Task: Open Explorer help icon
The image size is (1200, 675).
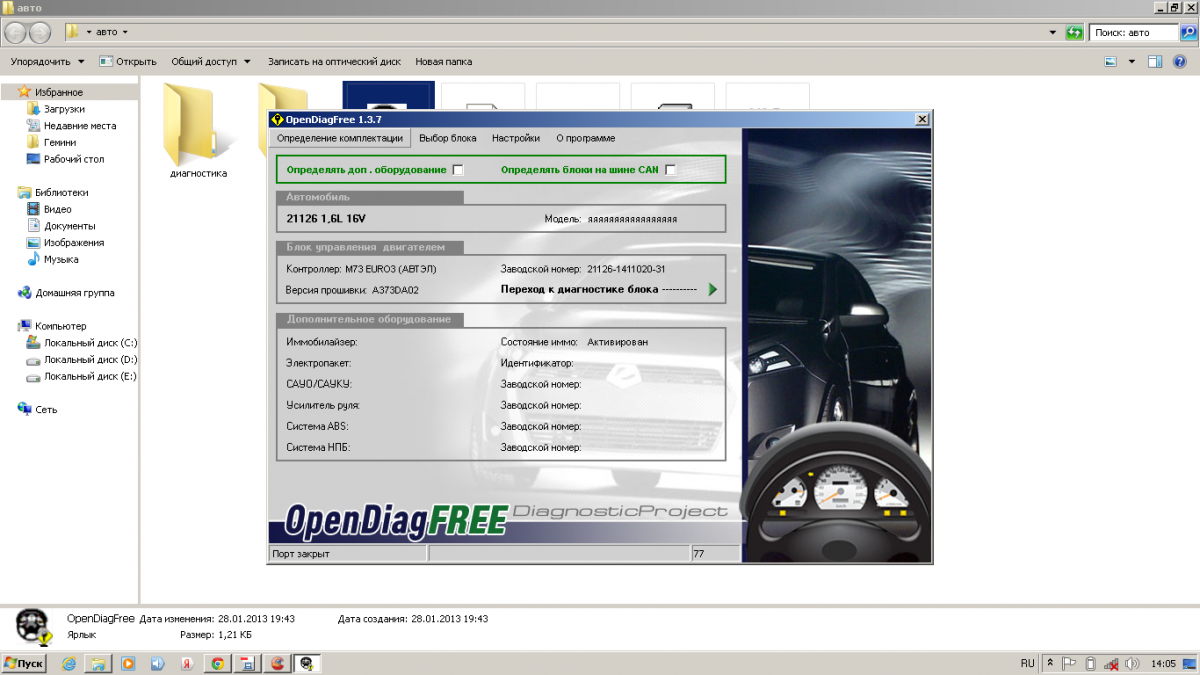Action: (1180, 61)
